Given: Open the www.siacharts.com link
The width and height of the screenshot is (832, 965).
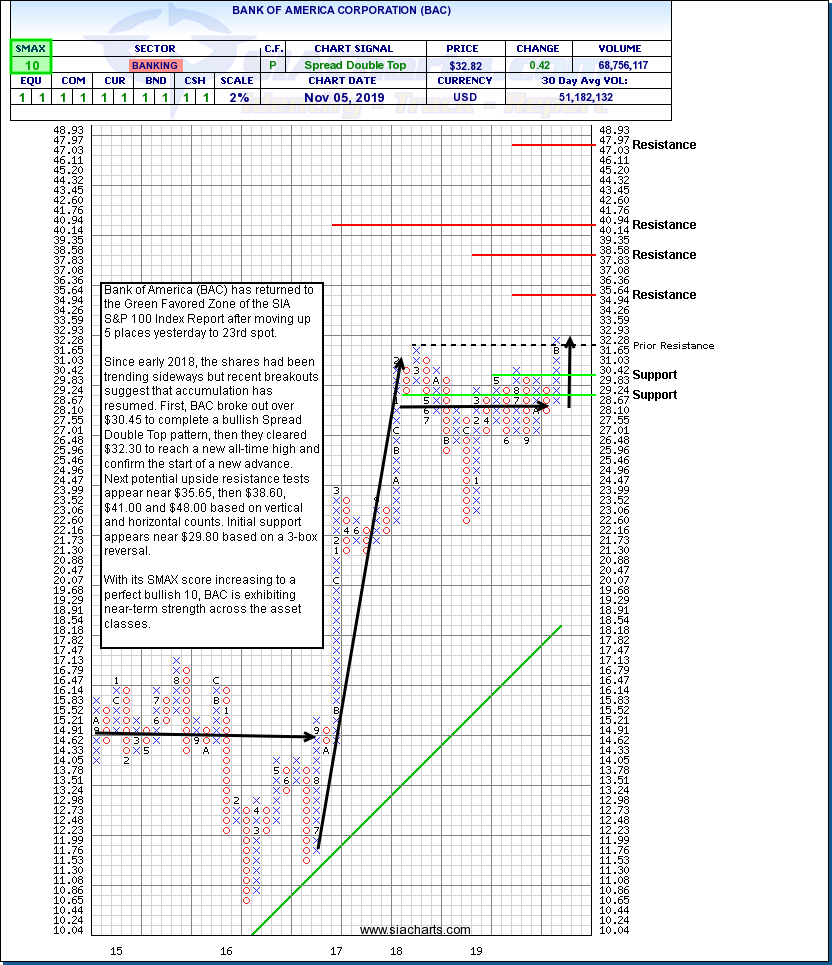Looking at the screenshot, I should (415, 929).
